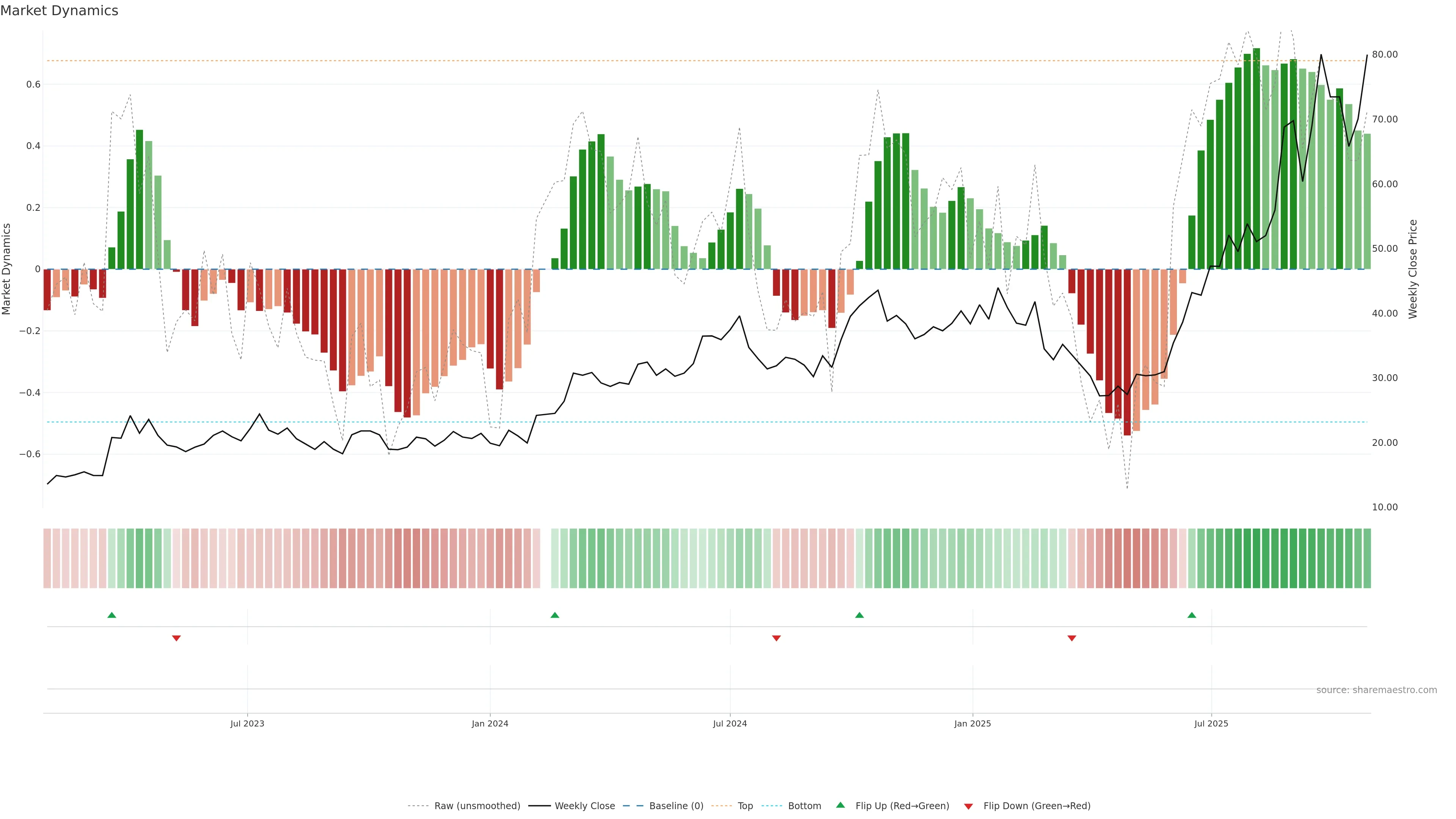Click the Weekly Close Price axis title
This screenshot has height=819, width=1456.
coord(1412,269)
